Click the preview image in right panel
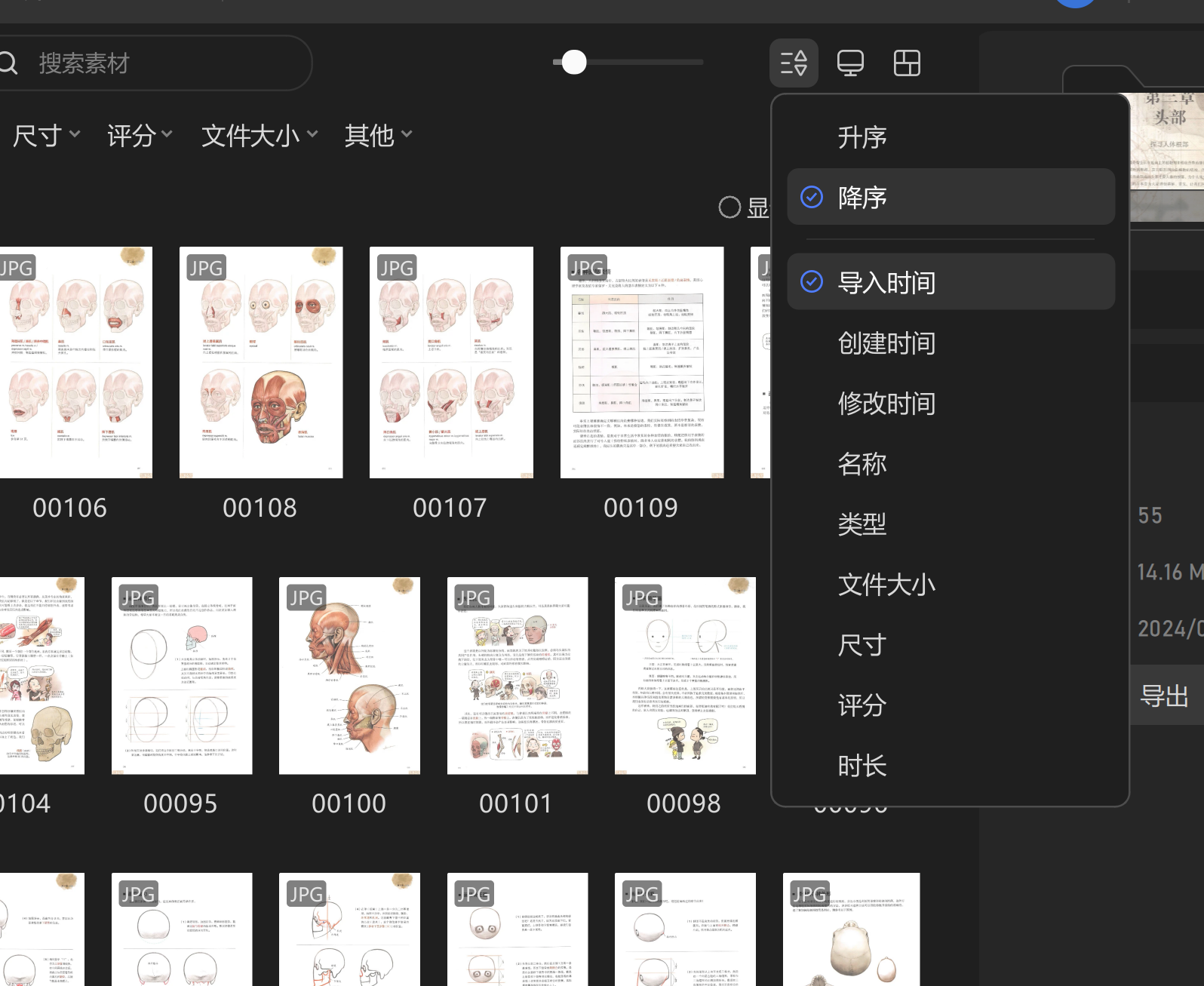The image size is (1204, 986). point(1166,157)
